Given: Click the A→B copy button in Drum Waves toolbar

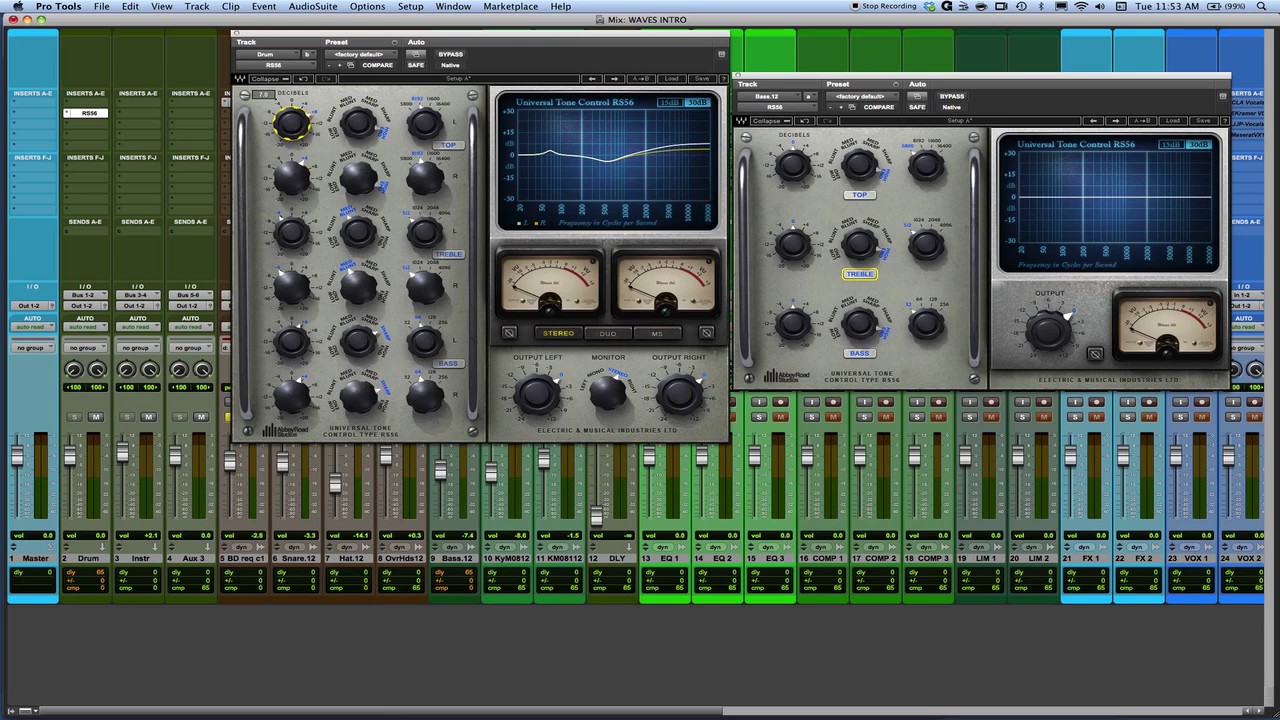Looking at the screenshot, I should [x=642, y=79].
